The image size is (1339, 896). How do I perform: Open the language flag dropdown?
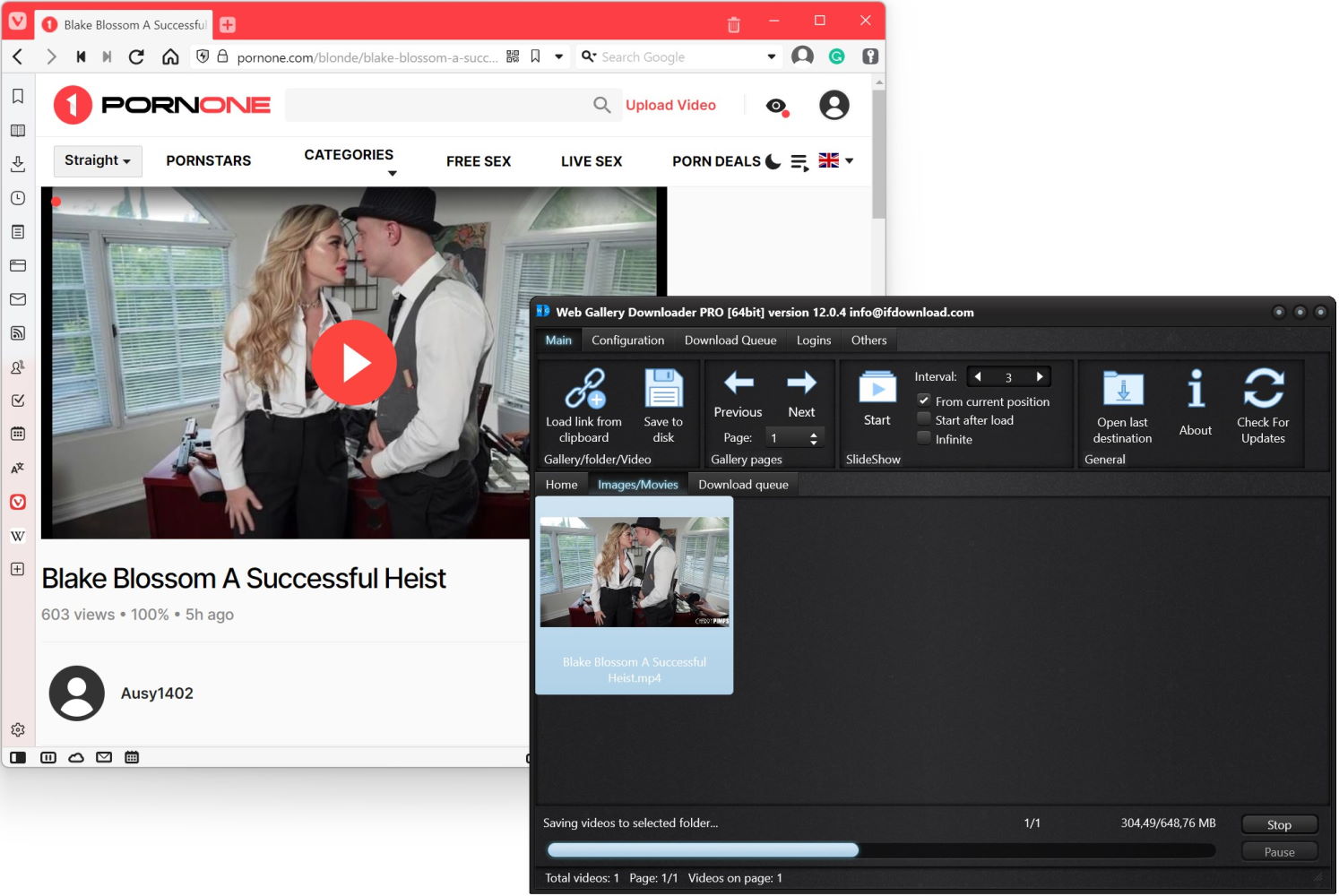836,160
